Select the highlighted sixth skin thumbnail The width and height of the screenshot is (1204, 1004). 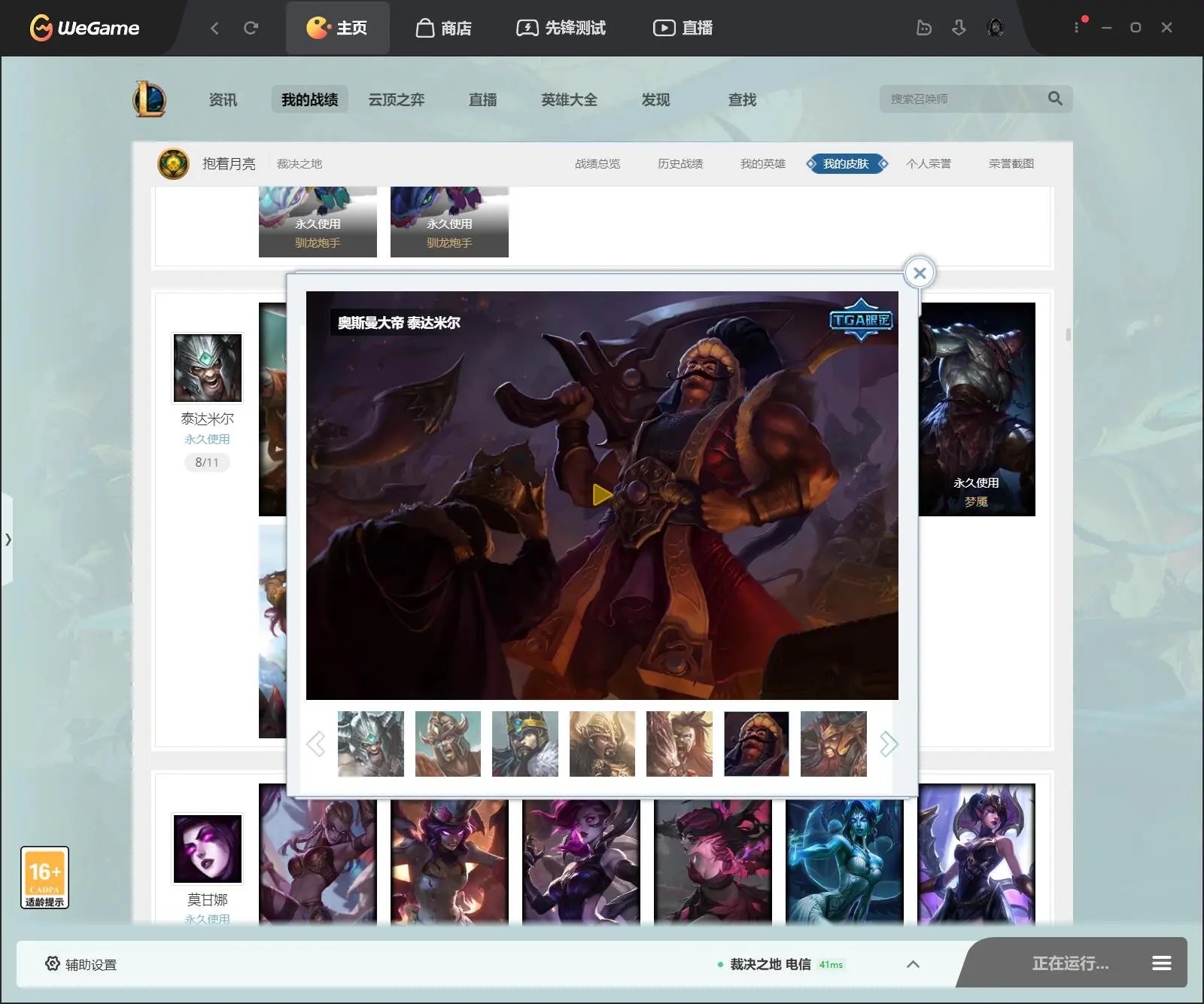click(x=756, y=744)
